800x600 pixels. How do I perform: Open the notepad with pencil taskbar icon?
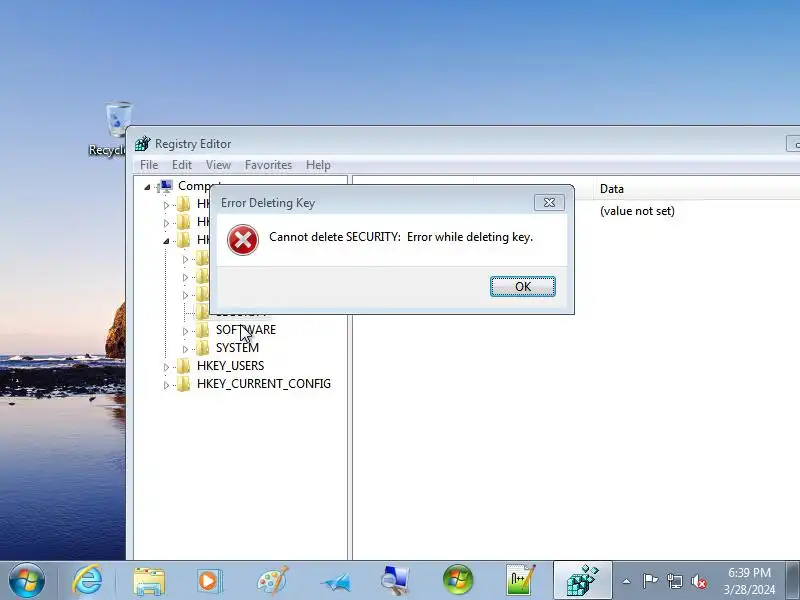[x=520, y=580]
